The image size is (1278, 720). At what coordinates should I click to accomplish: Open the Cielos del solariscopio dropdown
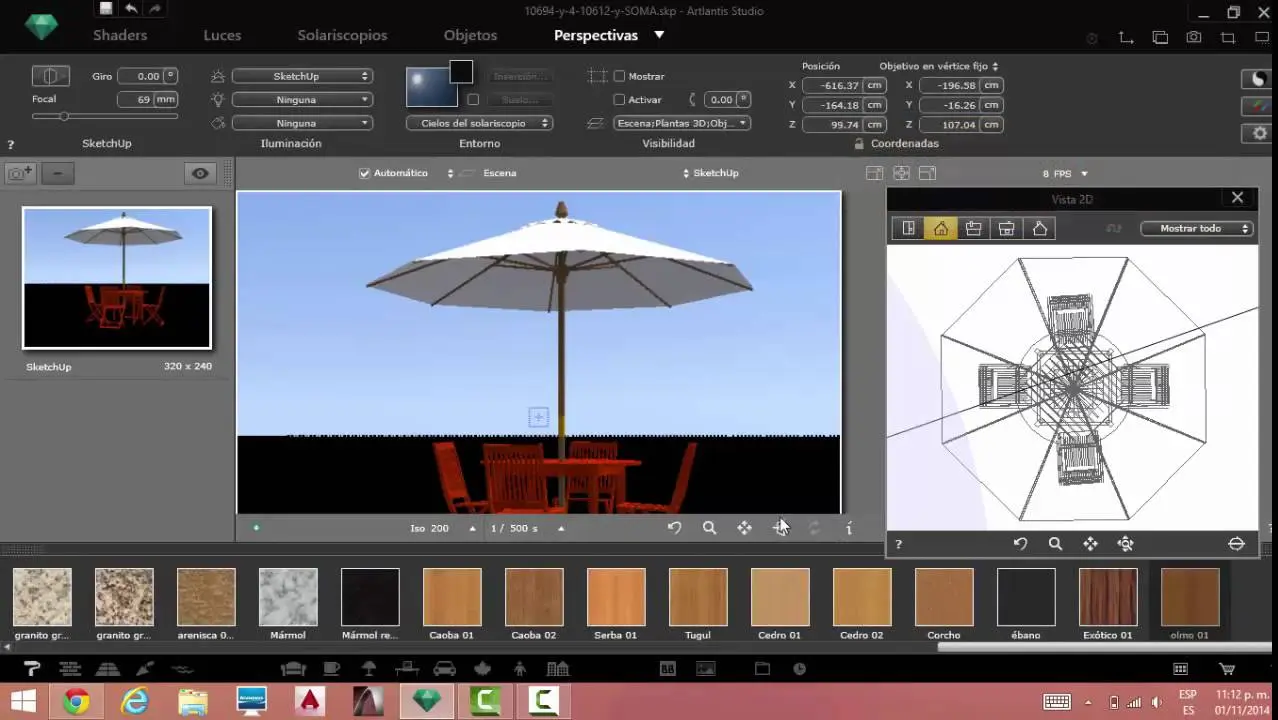(479, 123)
